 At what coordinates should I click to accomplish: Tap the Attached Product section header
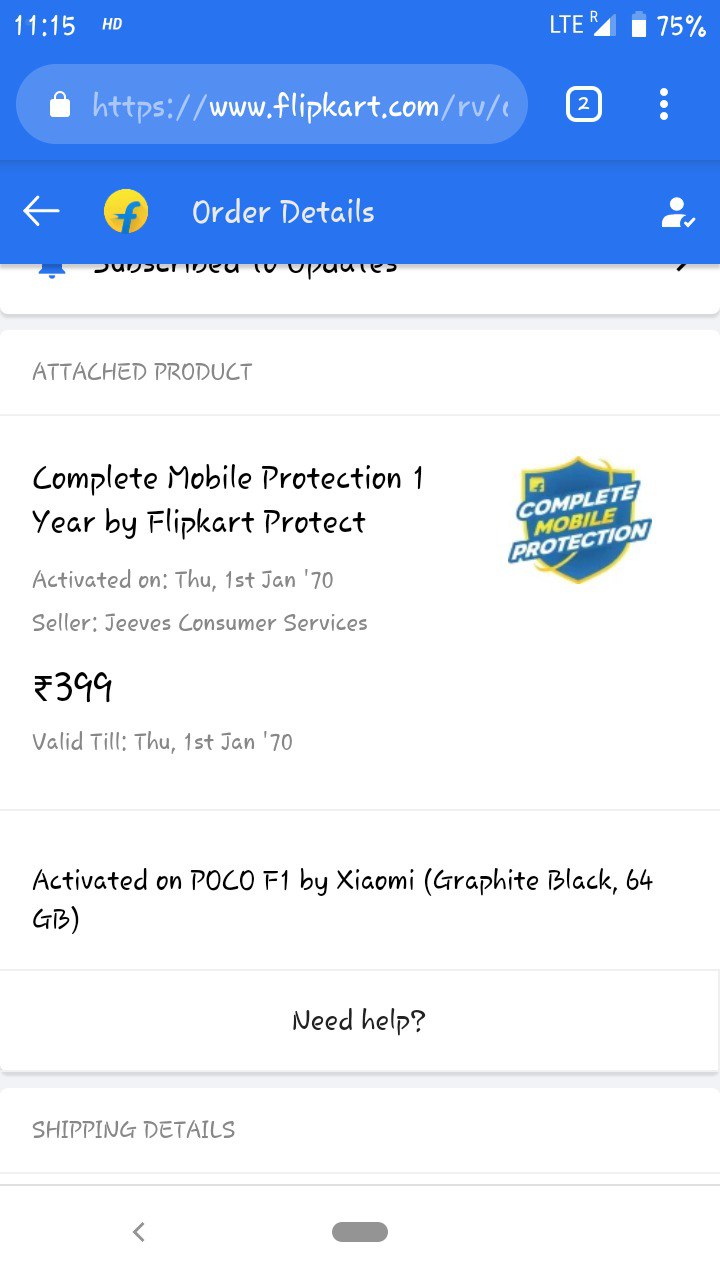point(142,372)
